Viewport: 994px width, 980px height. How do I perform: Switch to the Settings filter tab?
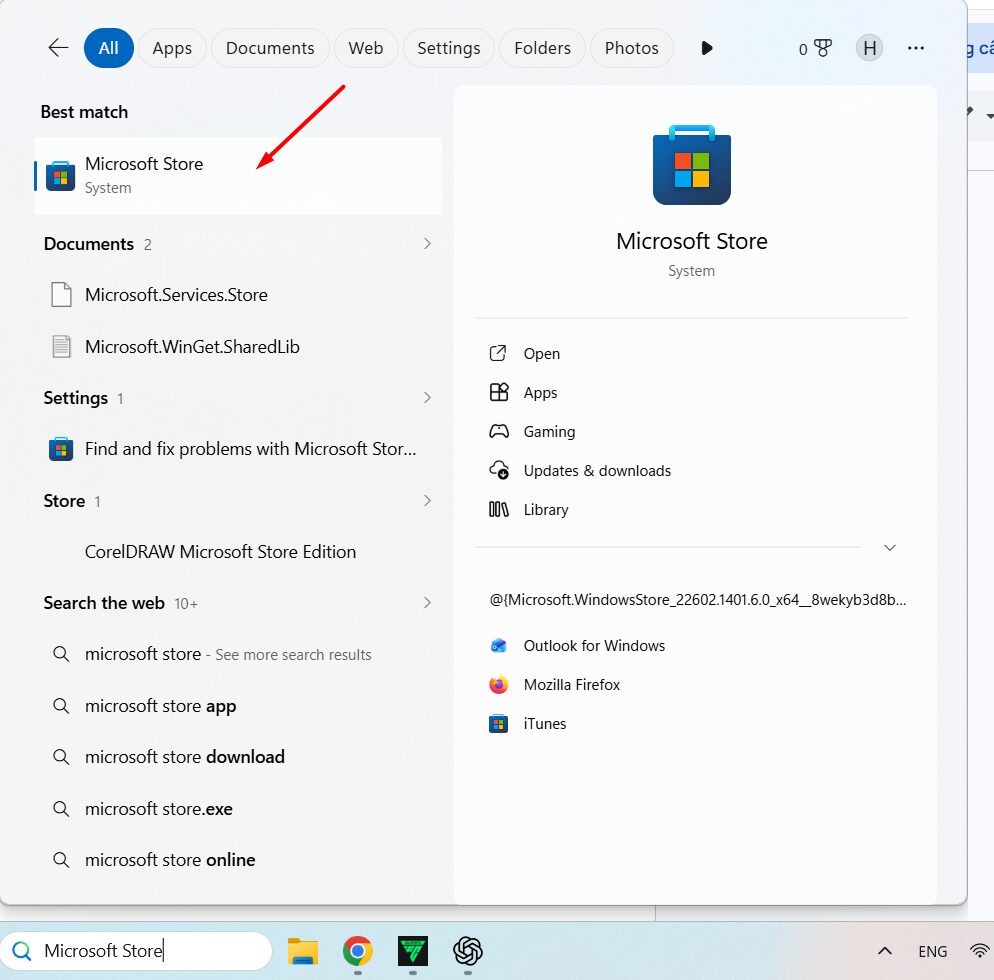(448, 48)
